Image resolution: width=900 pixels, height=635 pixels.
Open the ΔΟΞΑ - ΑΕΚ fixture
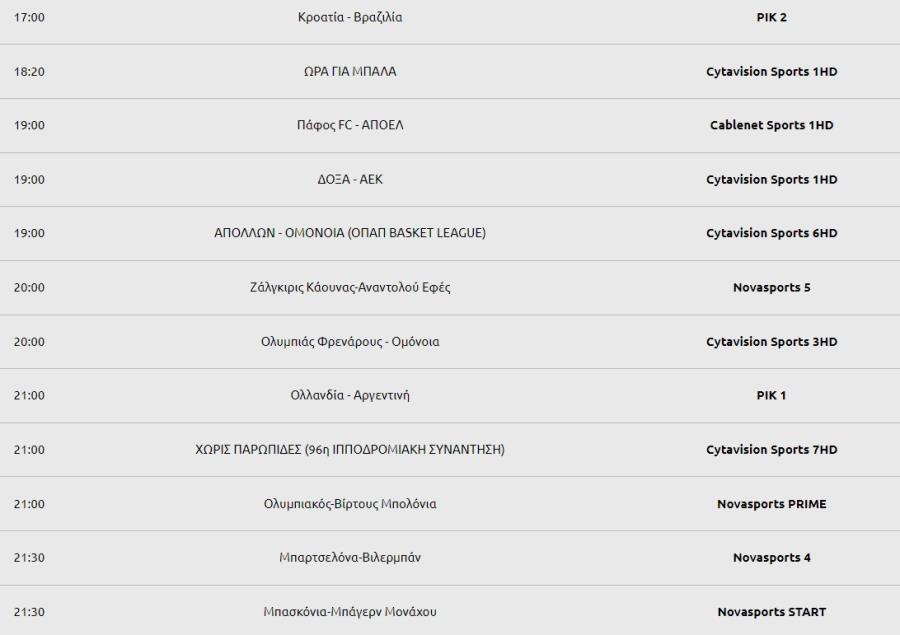tap(350, 179)
